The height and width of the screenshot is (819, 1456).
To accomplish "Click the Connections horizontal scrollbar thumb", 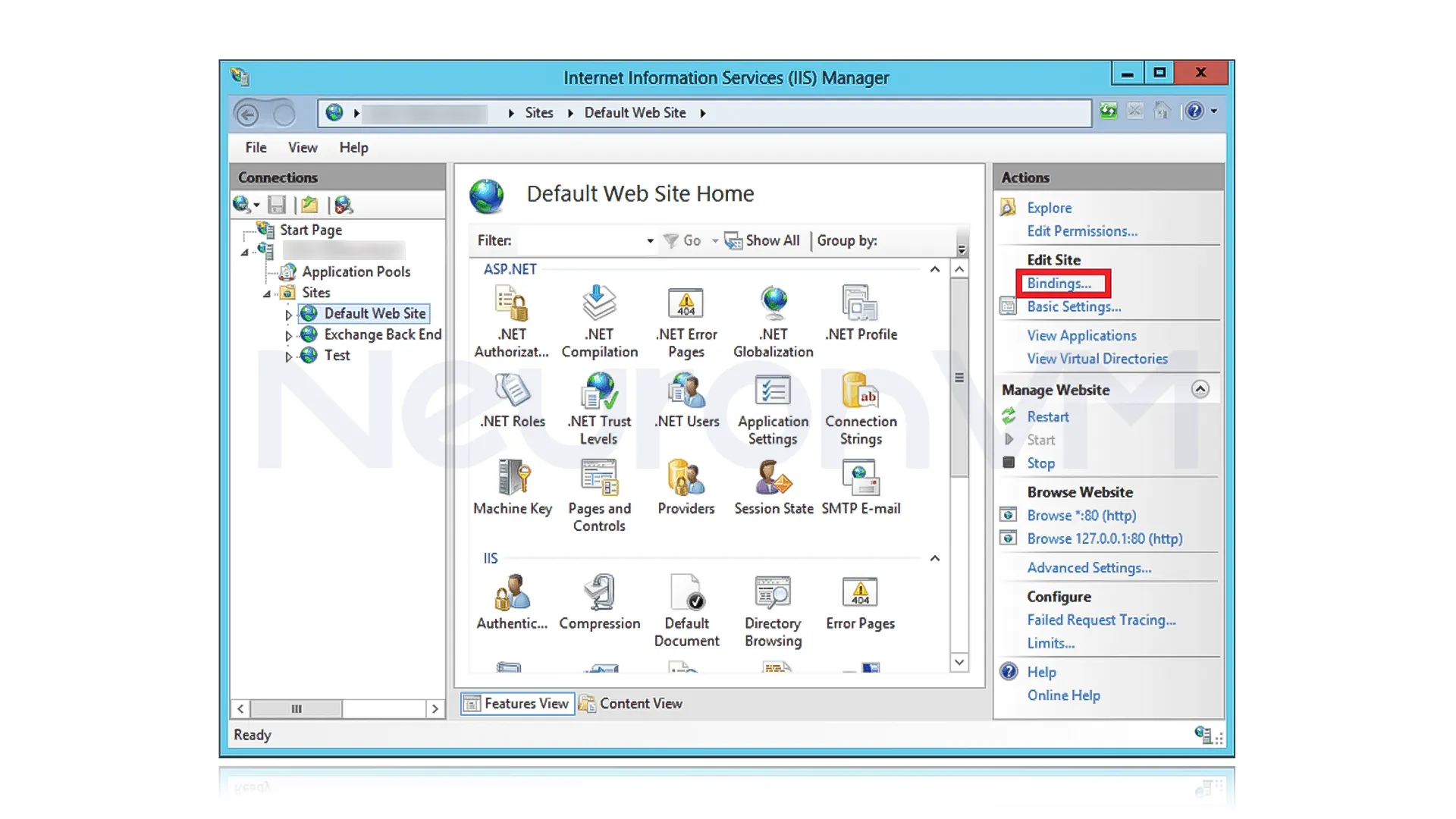I will point(296,709).
